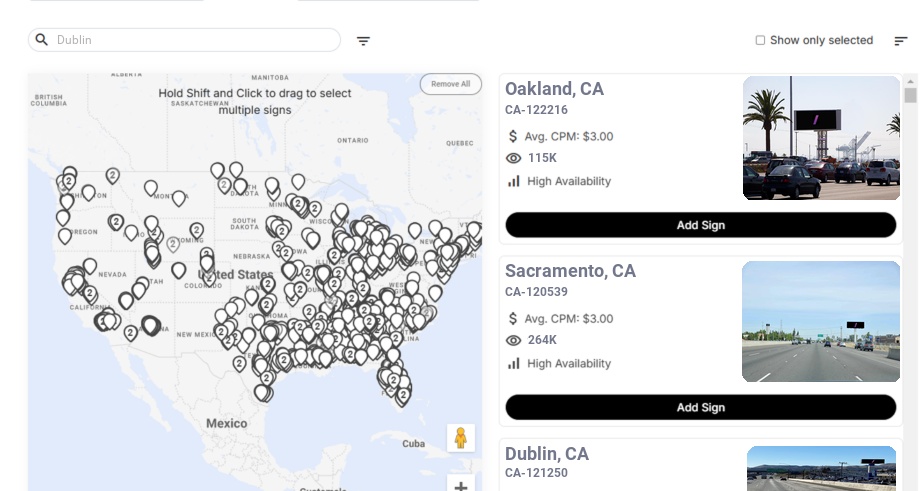Open the Oakland billboard photo
Screen dimensions: 920x491
tap(821, 138)
